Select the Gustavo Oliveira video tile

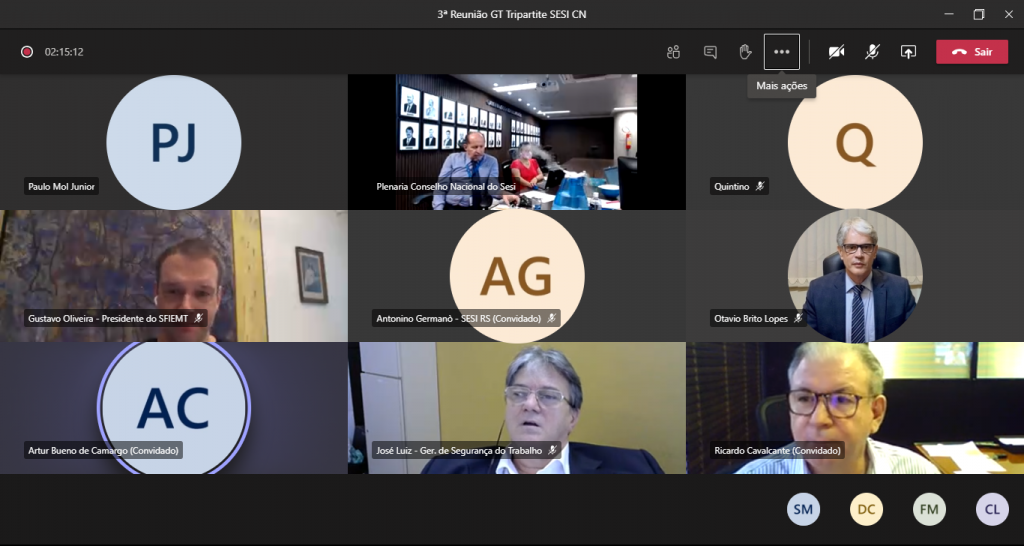pos(174,276)
